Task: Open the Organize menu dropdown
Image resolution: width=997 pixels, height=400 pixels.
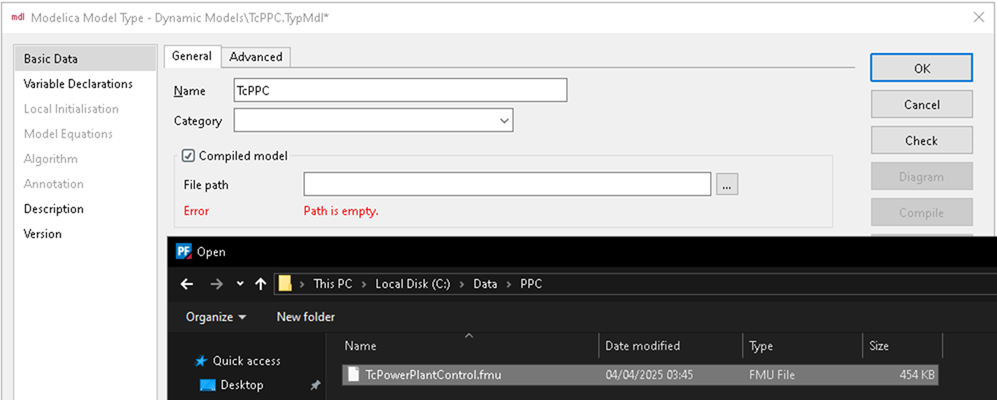Action: 215,317
